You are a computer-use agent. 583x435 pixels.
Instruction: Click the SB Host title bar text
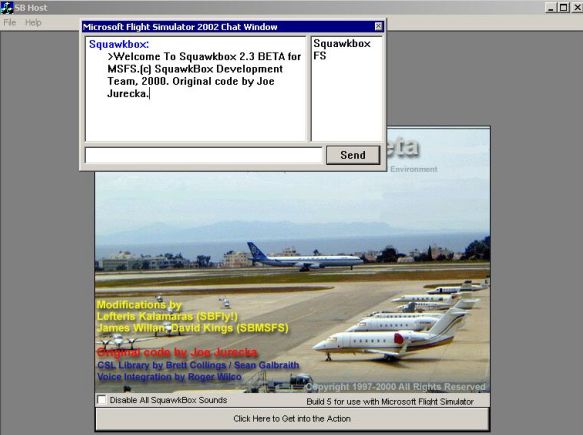pyautogui.click(x=31, y=8)
